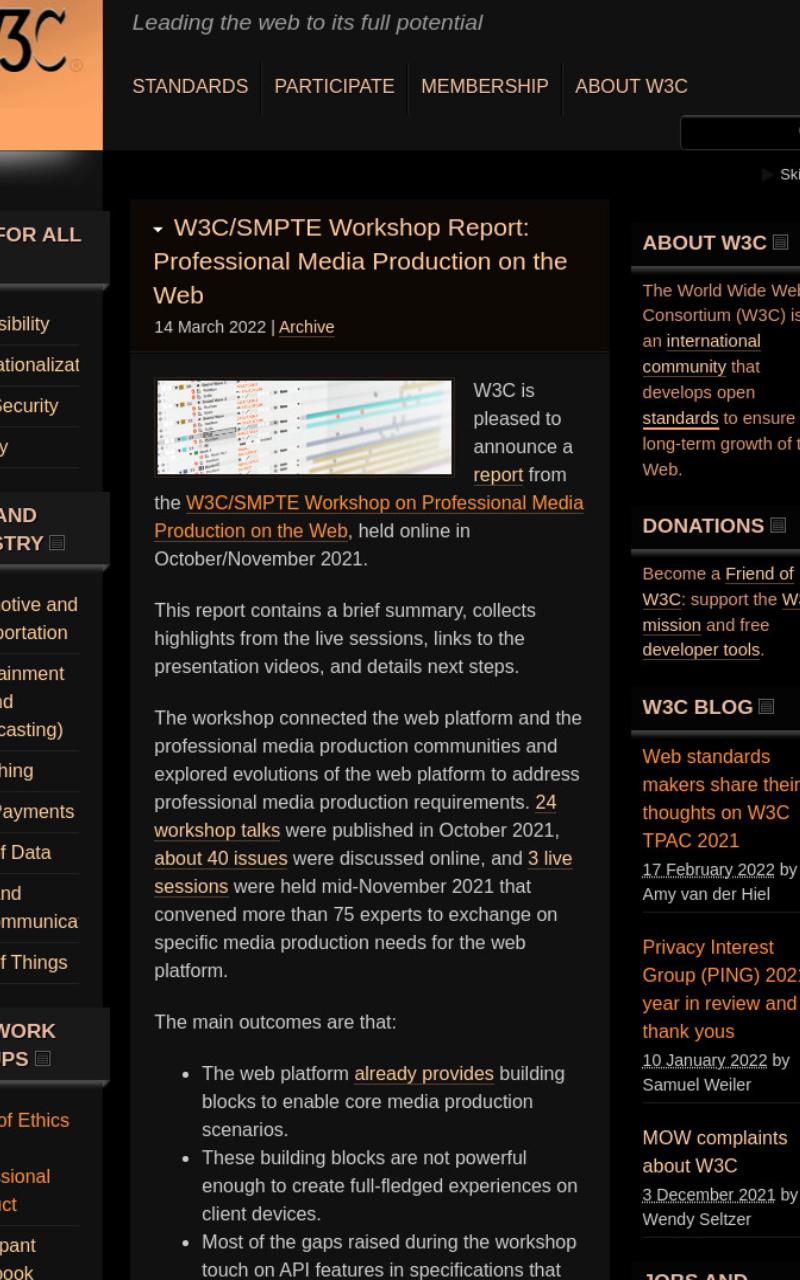Open the 'of Ethics' sidebar link
This screenshot has height=1280, width=800.
(x=34, y=1120)
